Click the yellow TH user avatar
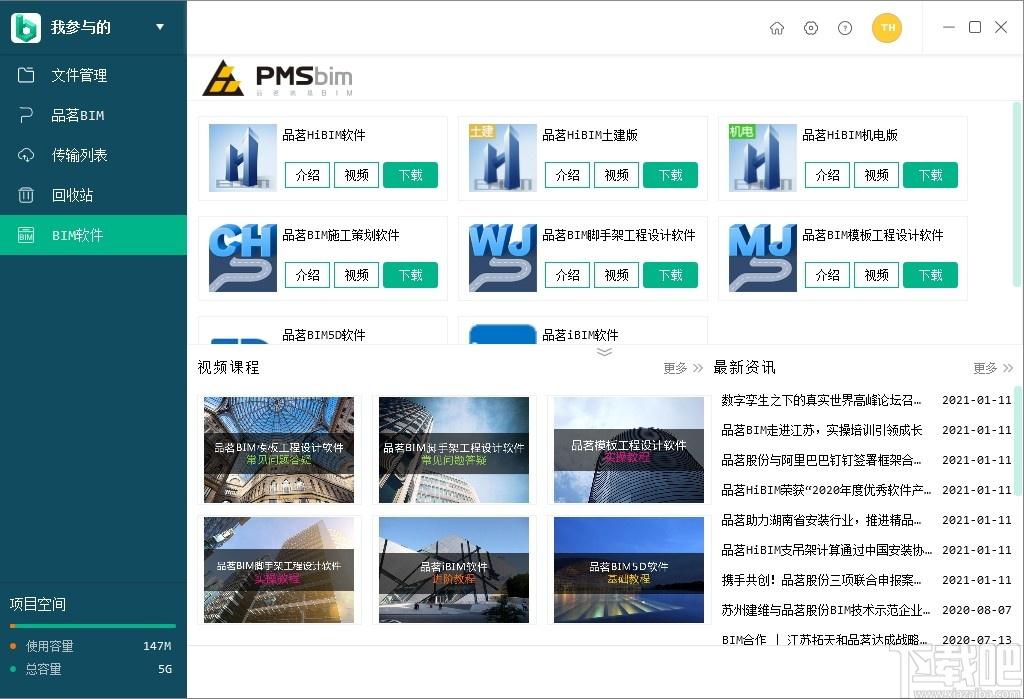Viewport: 1024px width, 699px height. coord(887,27)
